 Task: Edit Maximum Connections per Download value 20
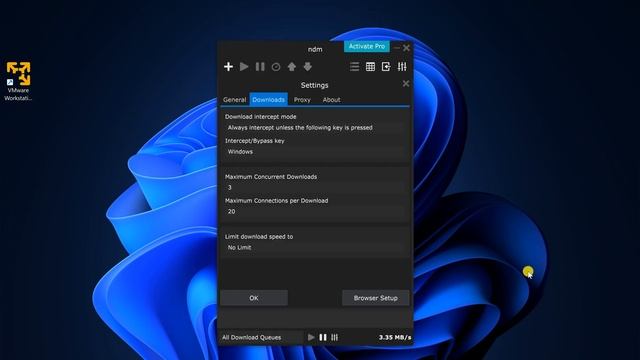coord(315,211)
